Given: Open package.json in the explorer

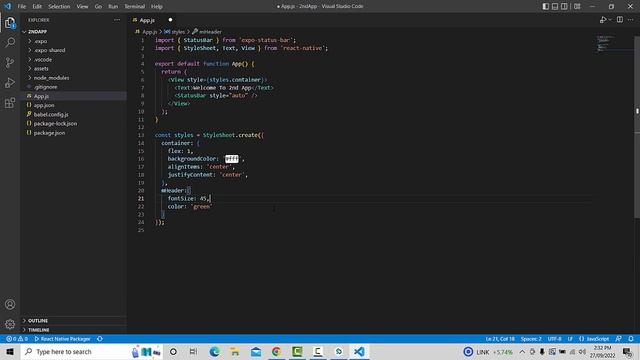Looking at the screenshot, I should (49, 133).
